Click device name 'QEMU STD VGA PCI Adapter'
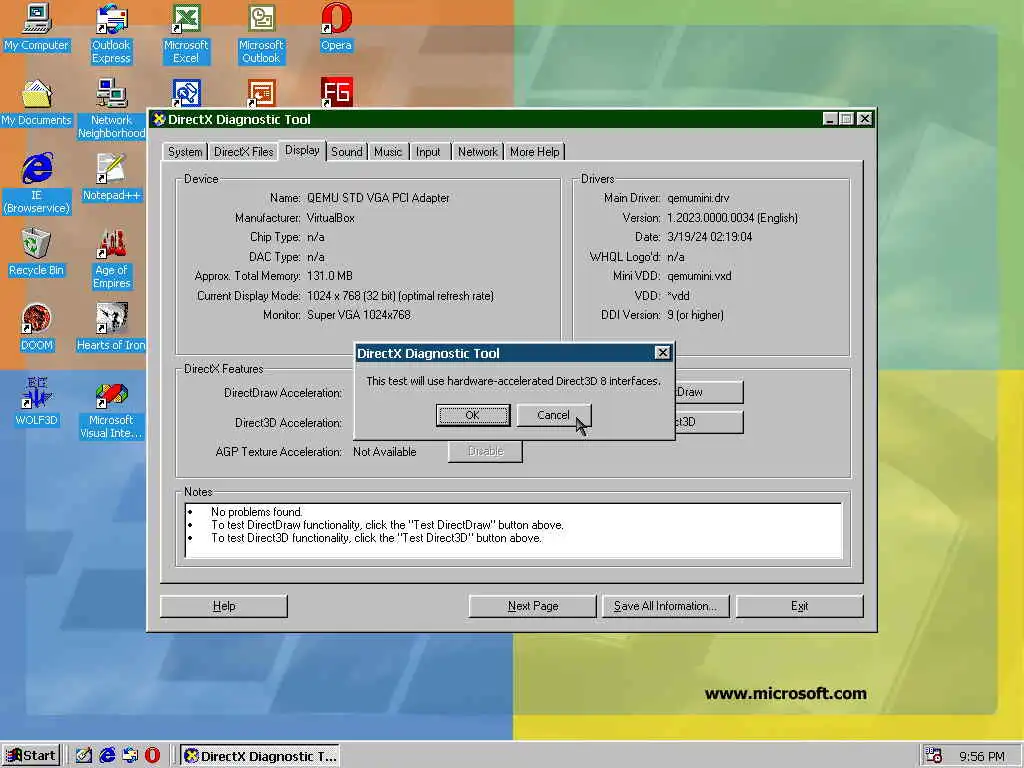1024x768 pixels. click(x=378, y=198)
